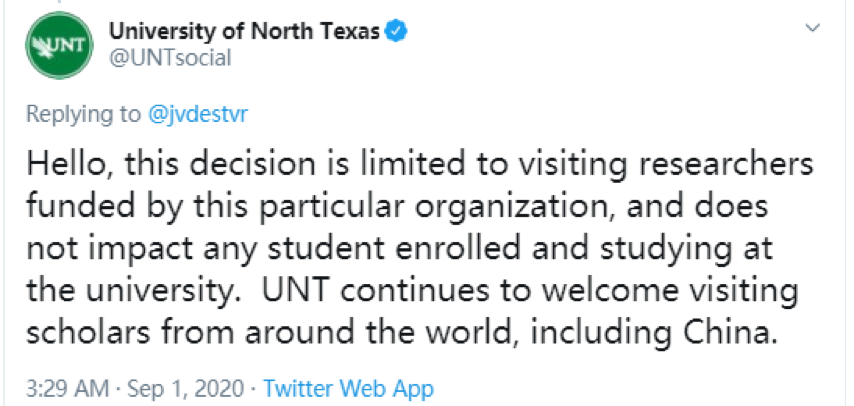Open the University of North Texas profile name
This screenshot has width=854, height=406.
pos(244,31)
